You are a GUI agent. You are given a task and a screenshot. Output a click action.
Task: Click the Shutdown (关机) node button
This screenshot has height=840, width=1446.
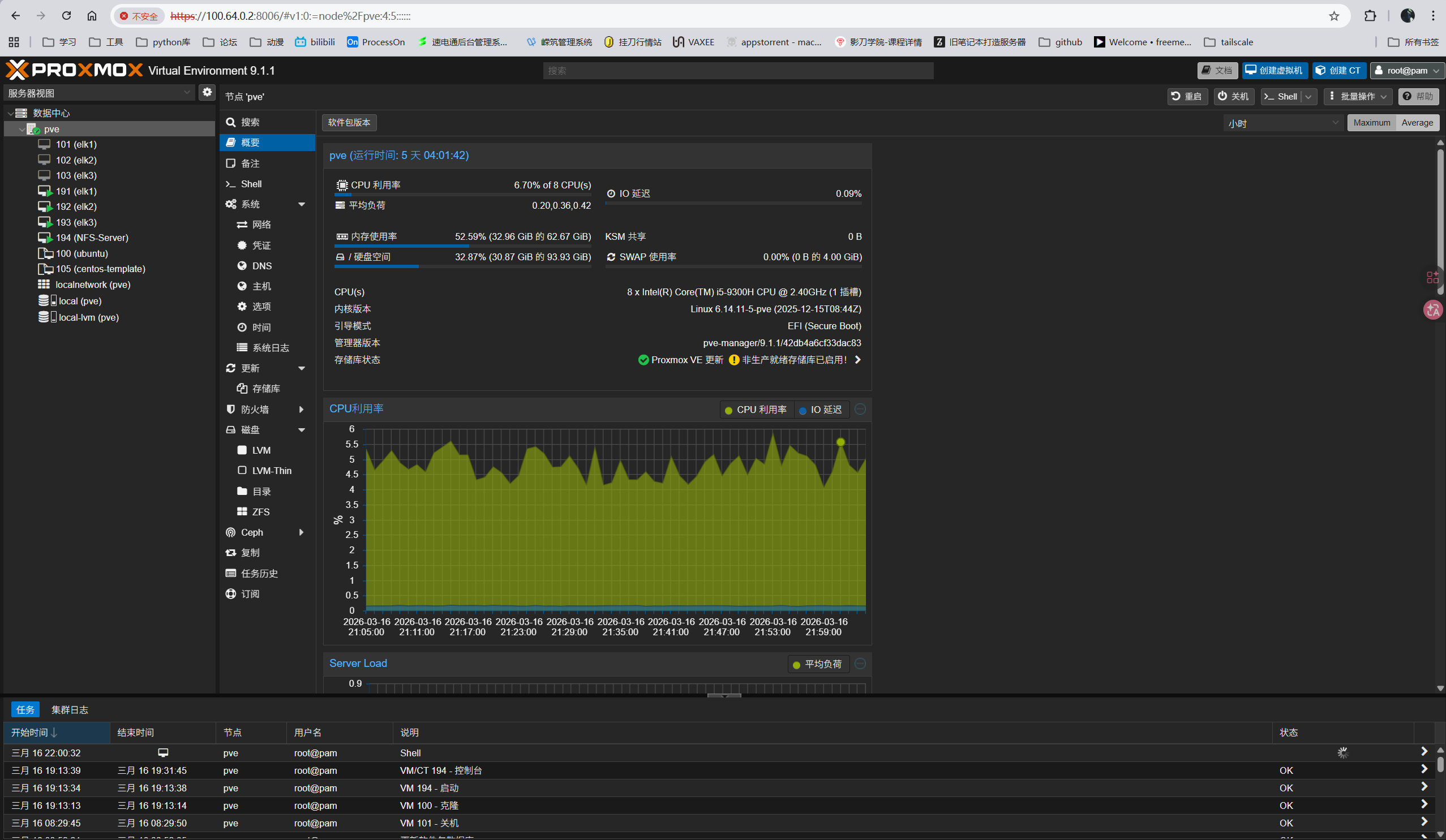[x=1233, y=96]
